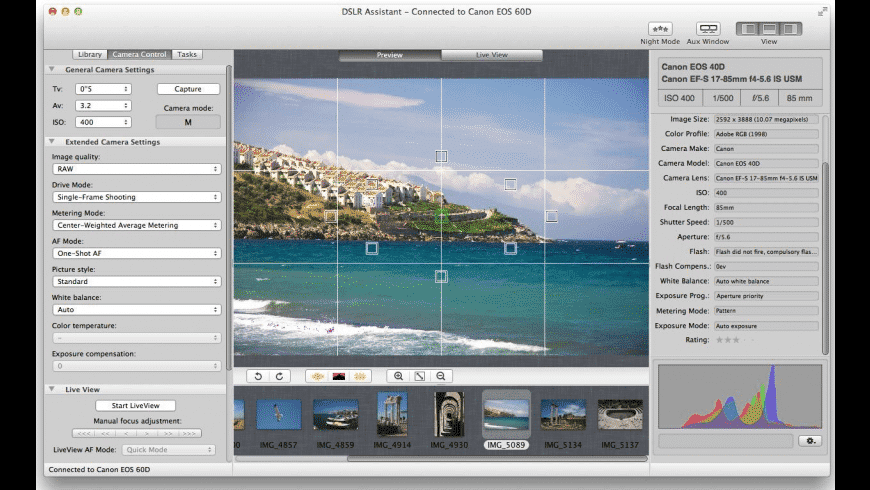Switch to the Live View tab
The width and height of the screenshot is (870, 490).
(x=492, y=55)
